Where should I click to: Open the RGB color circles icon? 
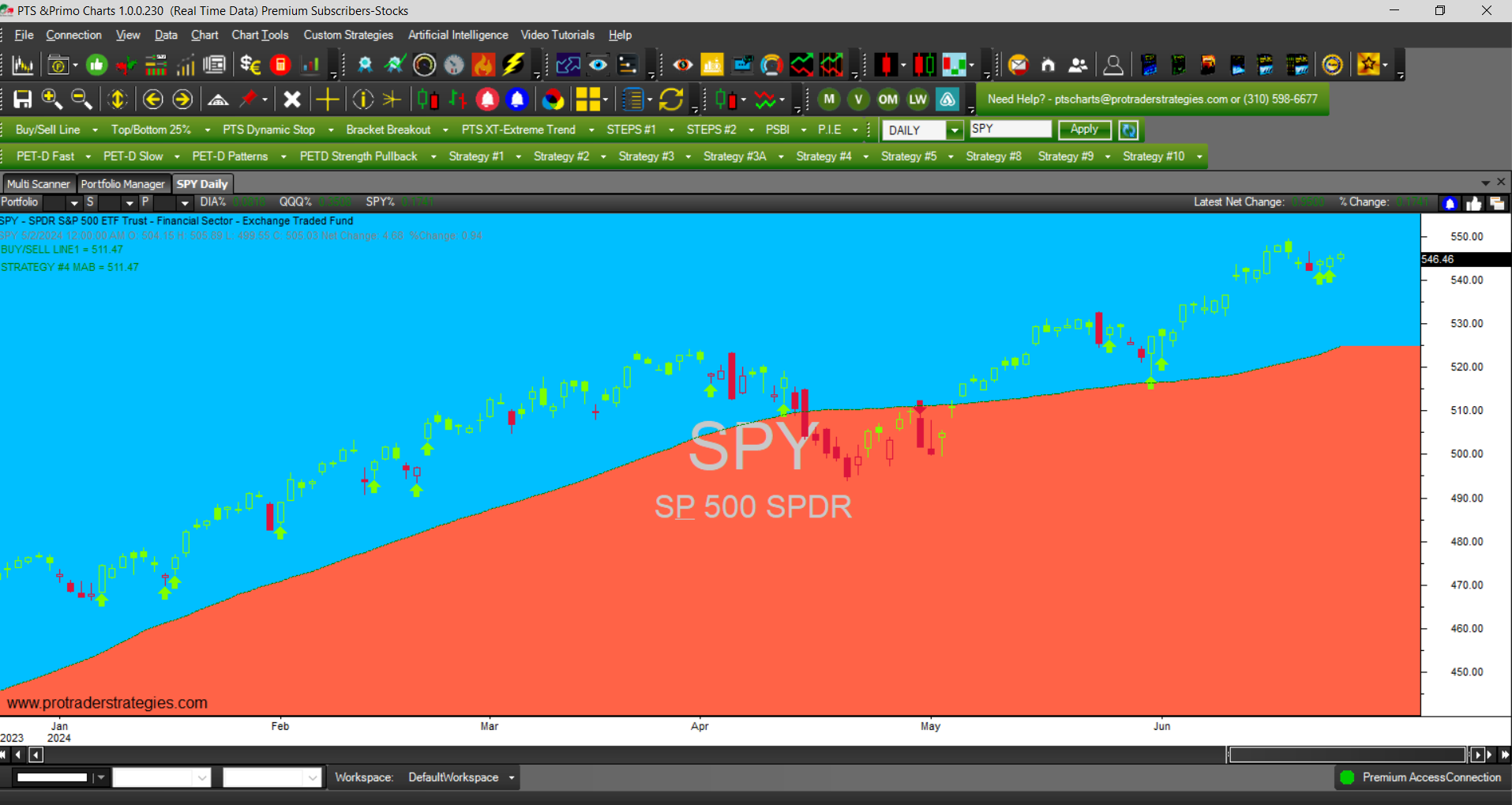[x=553, y=100]
